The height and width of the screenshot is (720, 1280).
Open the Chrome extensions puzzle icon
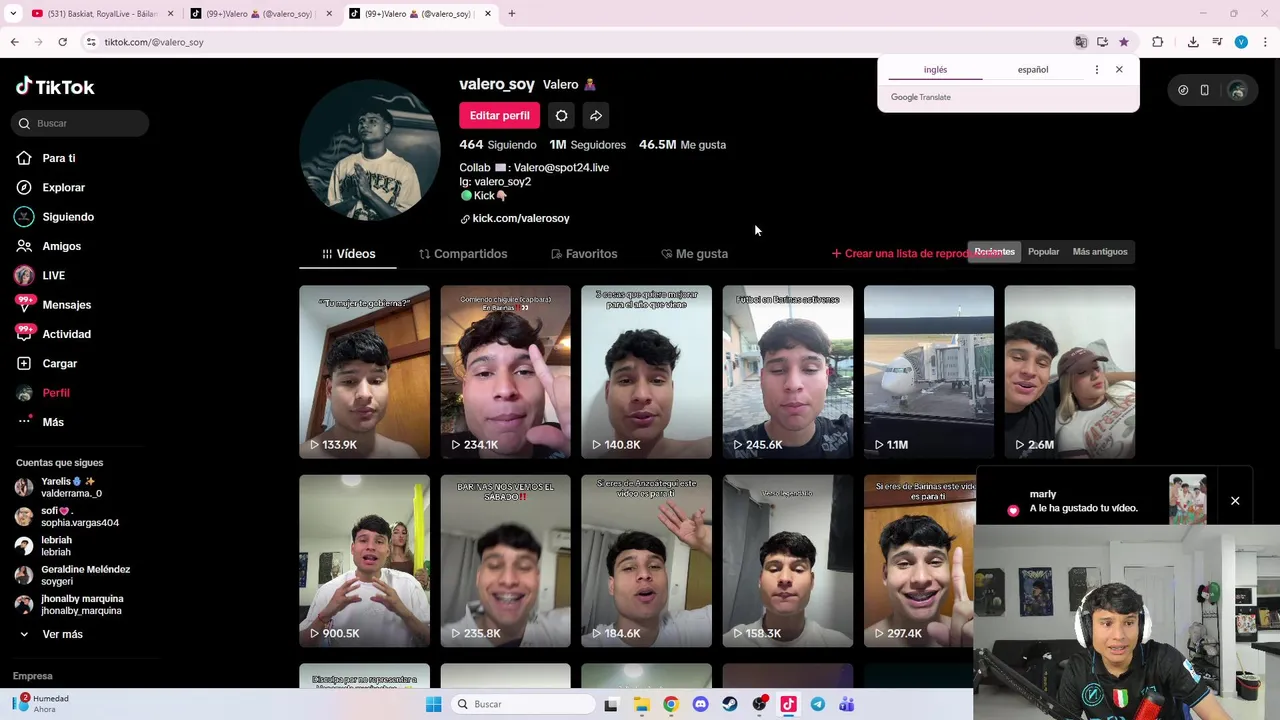[x=1158, y=42]
